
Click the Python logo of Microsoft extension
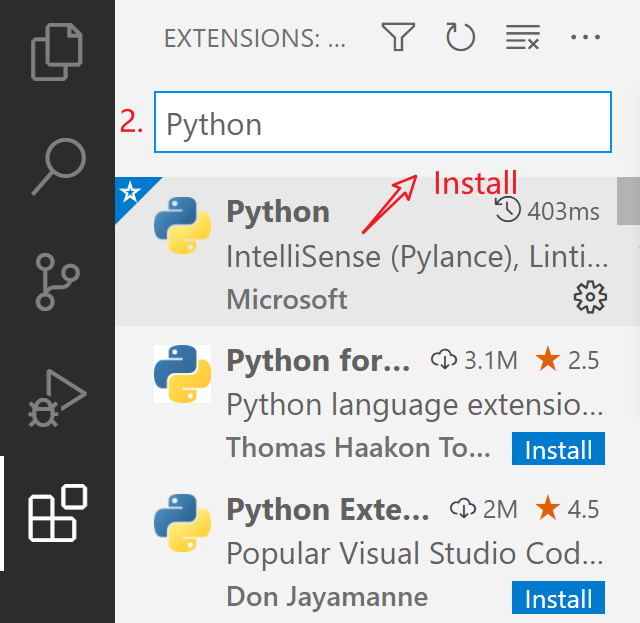pos(182,225)
